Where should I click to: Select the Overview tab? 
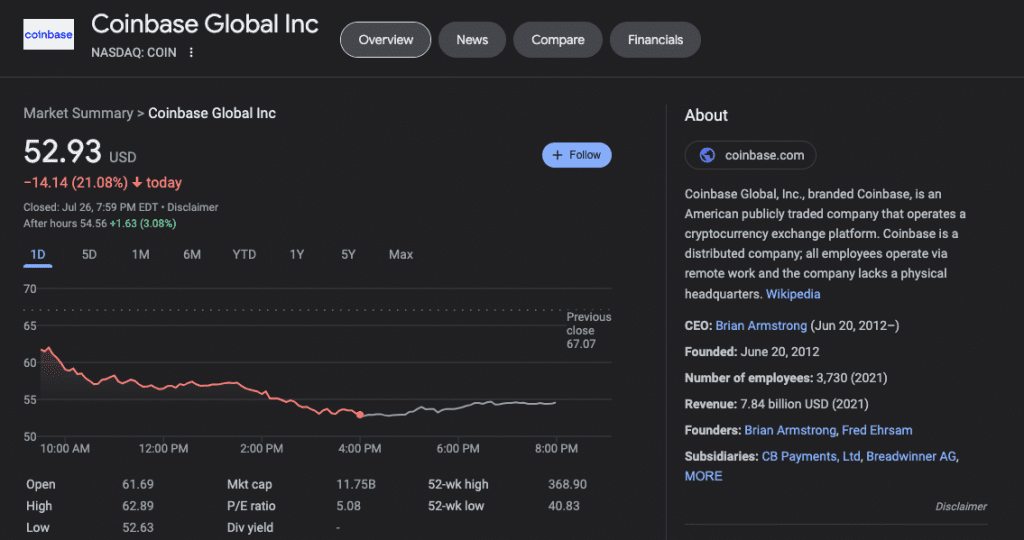coord(385,40)
